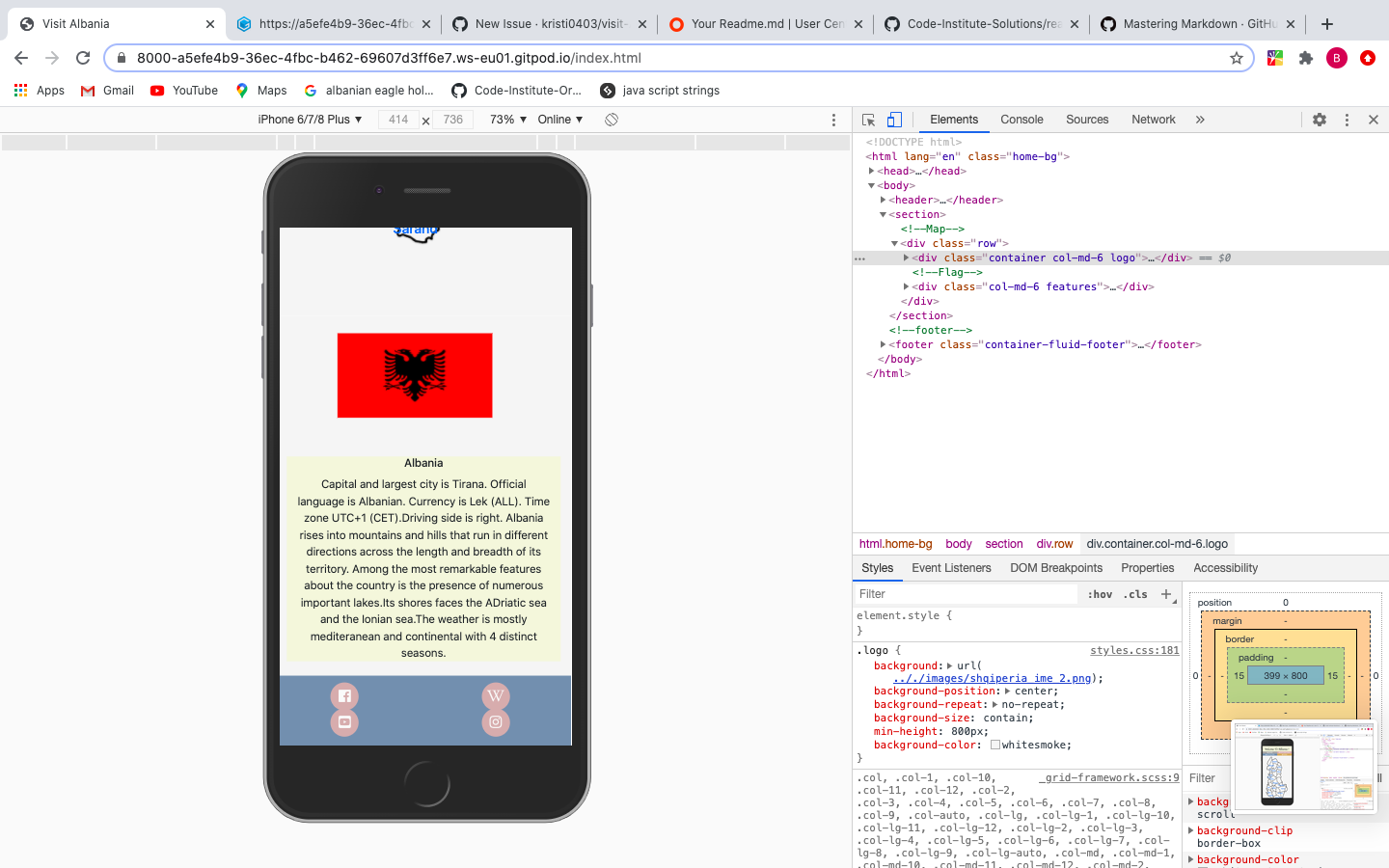This screenshot has height=868, width=1389.
Task: Toggle whitesmoke background-color swatch
Action: click(994, 746)
